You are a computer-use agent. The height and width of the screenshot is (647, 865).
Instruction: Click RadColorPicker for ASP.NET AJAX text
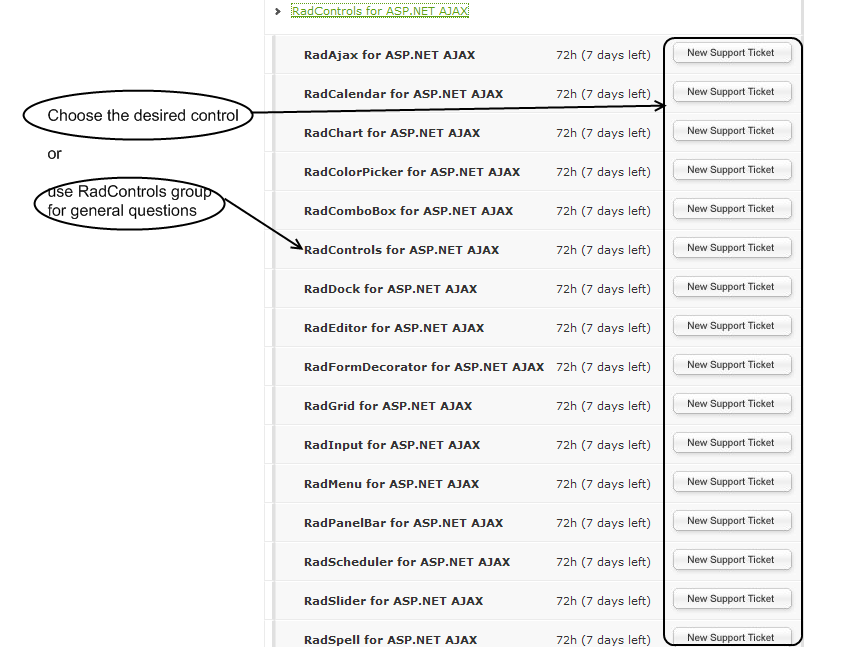[x=412, y=172]
